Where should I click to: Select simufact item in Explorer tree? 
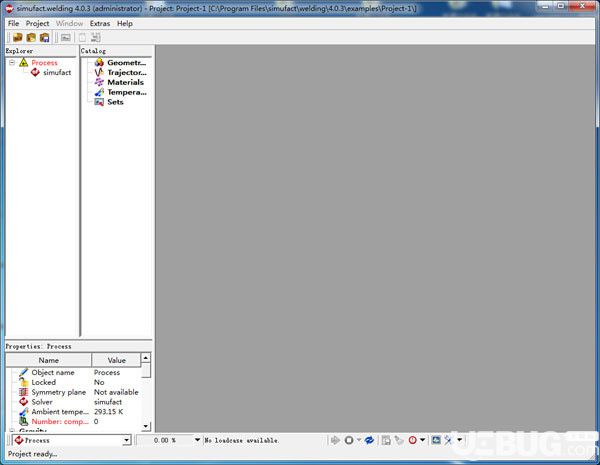click(x=57, y=72)
